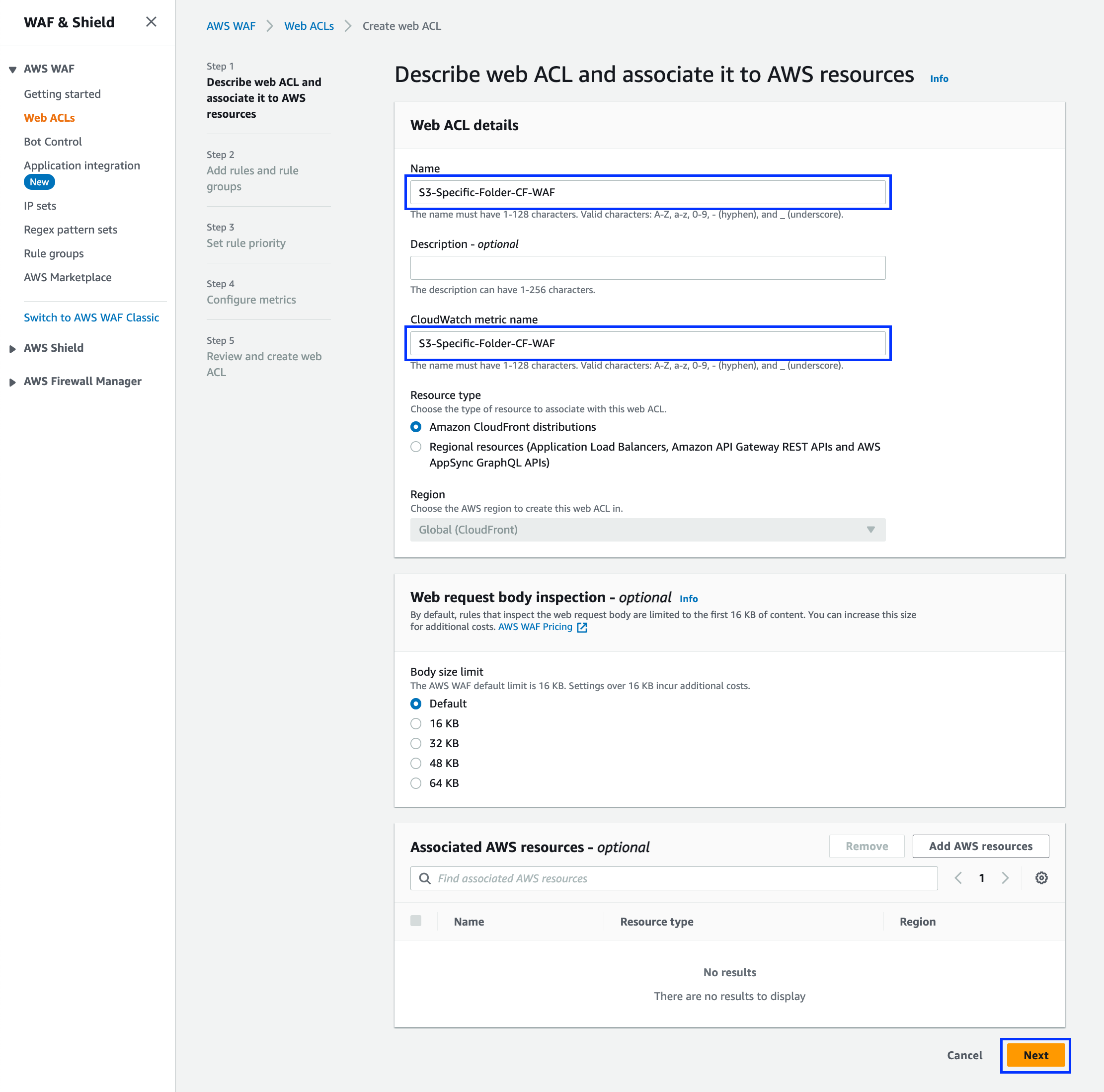This screenshot has height=1092, width=1104.
Task: Open Web ACLs in the sidebar
Action: [49, 118]
